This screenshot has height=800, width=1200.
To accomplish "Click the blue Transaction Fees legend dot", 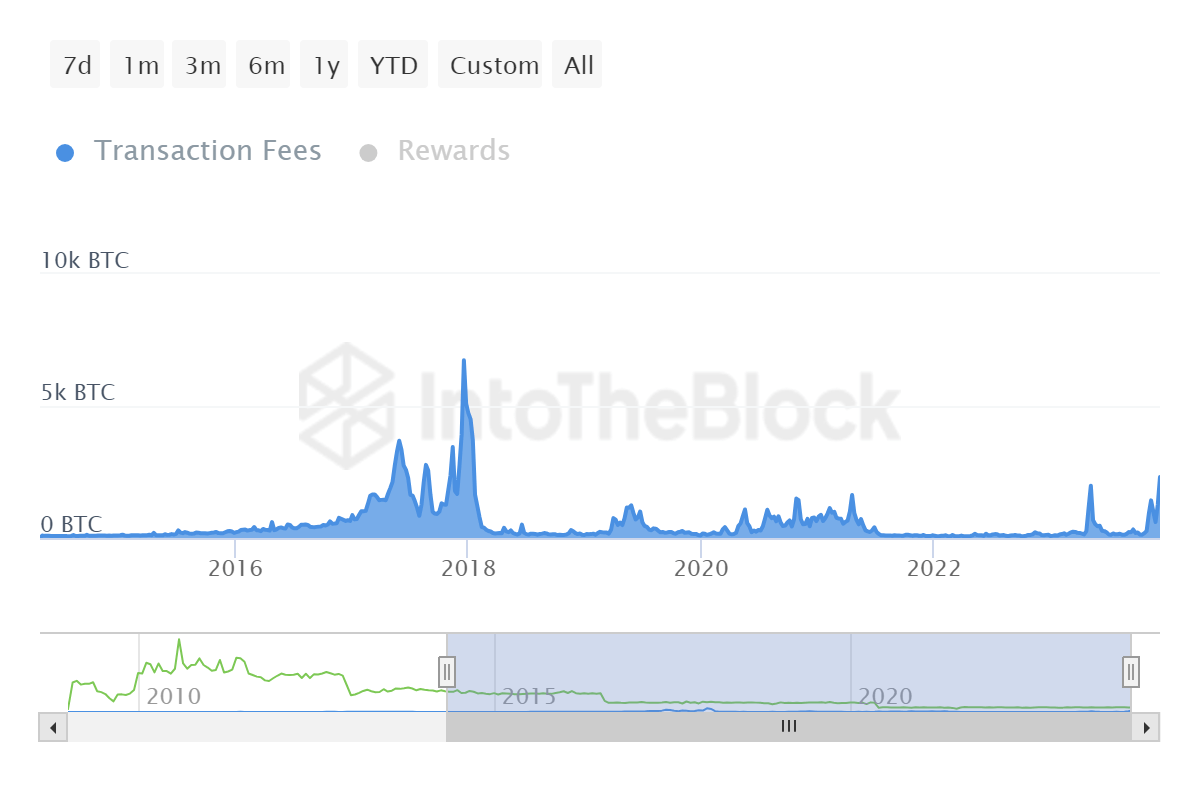I will [x=66, y=151].
